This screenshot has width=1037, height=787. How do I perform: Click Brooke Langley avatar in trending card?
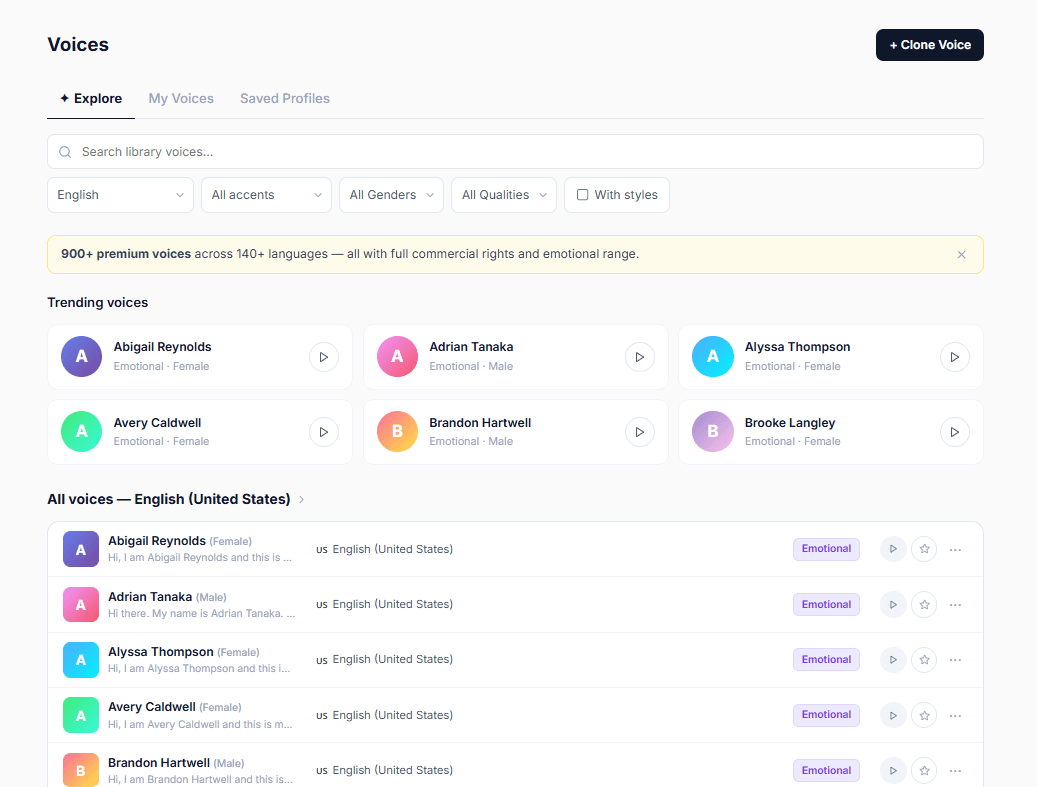pos(713,431)
